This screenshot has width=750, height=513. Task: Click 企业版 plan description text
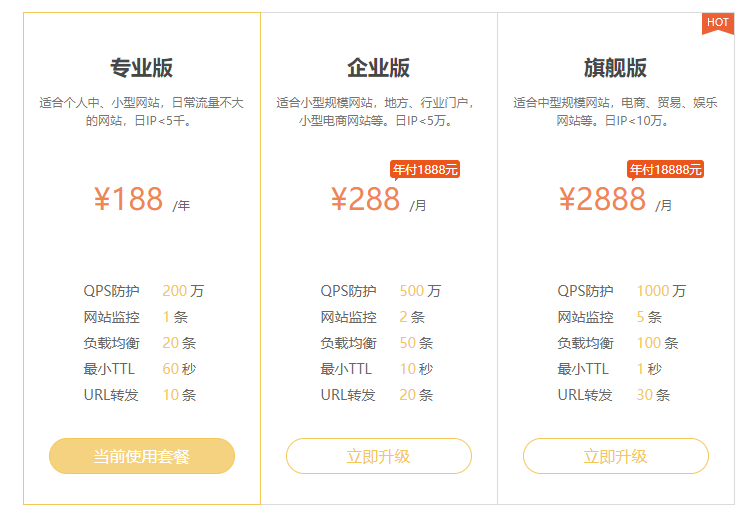click(379, 111)
